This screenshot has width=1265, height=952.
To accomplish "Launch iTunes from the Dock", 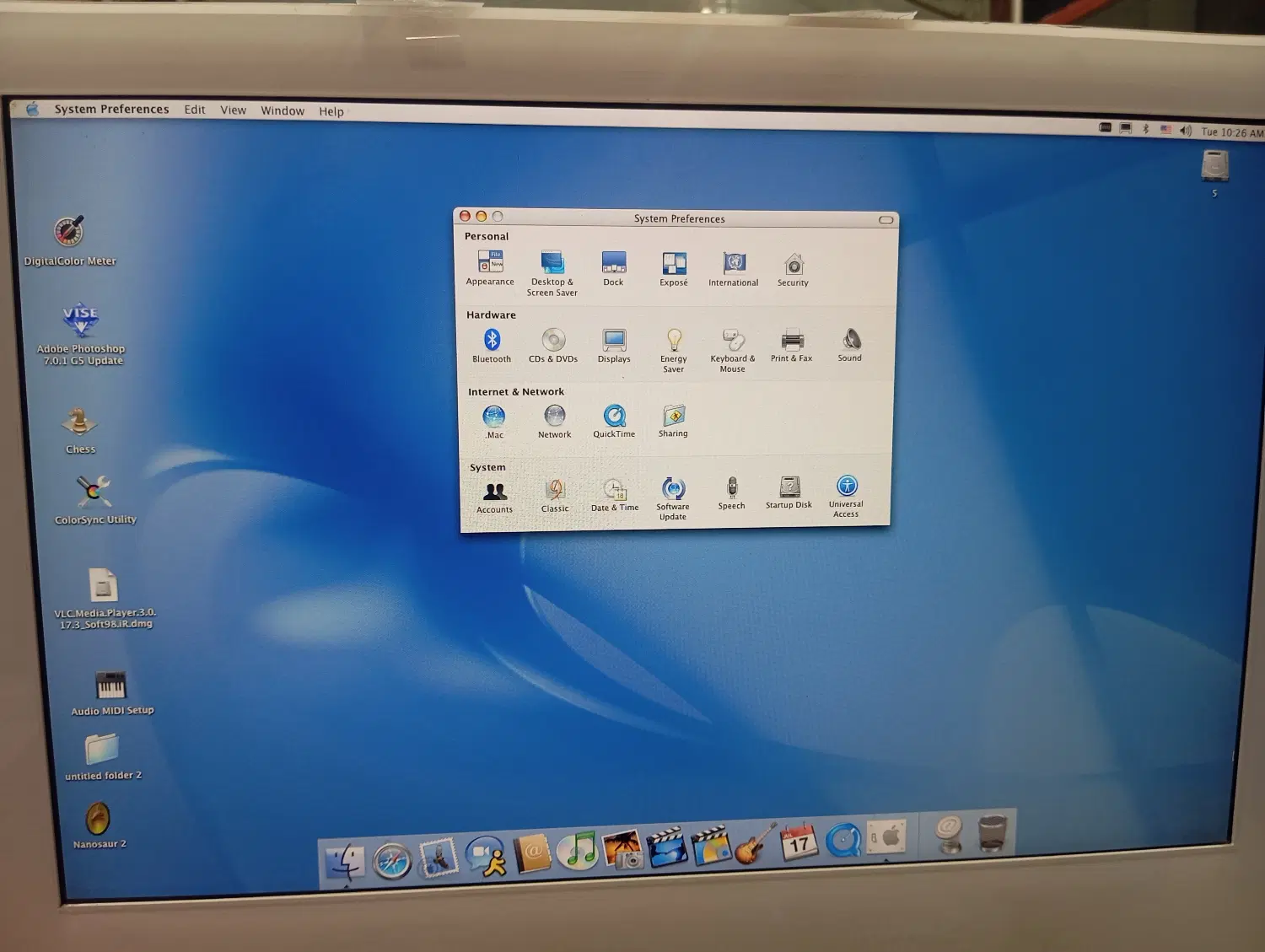I will 579,850.
